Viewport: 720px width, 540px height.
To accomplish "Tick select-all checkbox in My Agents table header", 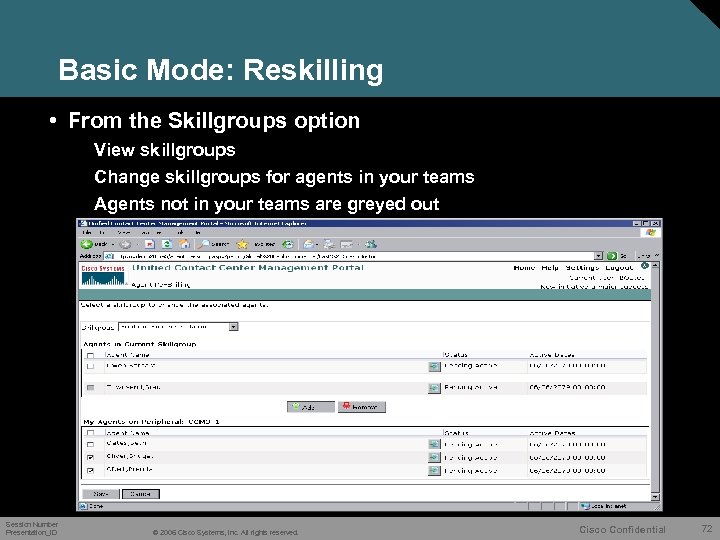I will click(x=90, y=433).
